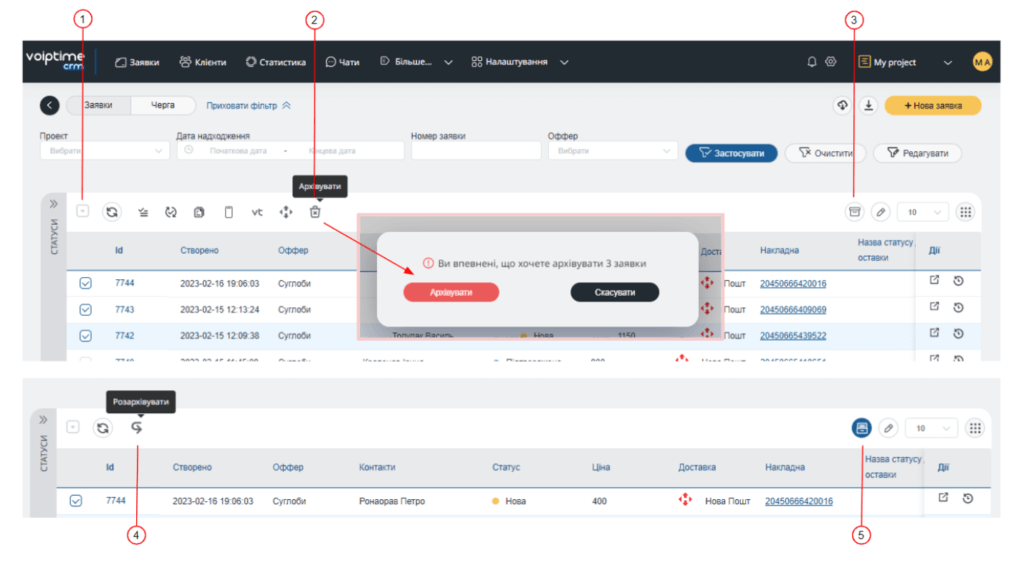Open the My project selector
This screenshot has width=1024, height=565.
click(905, 62)
